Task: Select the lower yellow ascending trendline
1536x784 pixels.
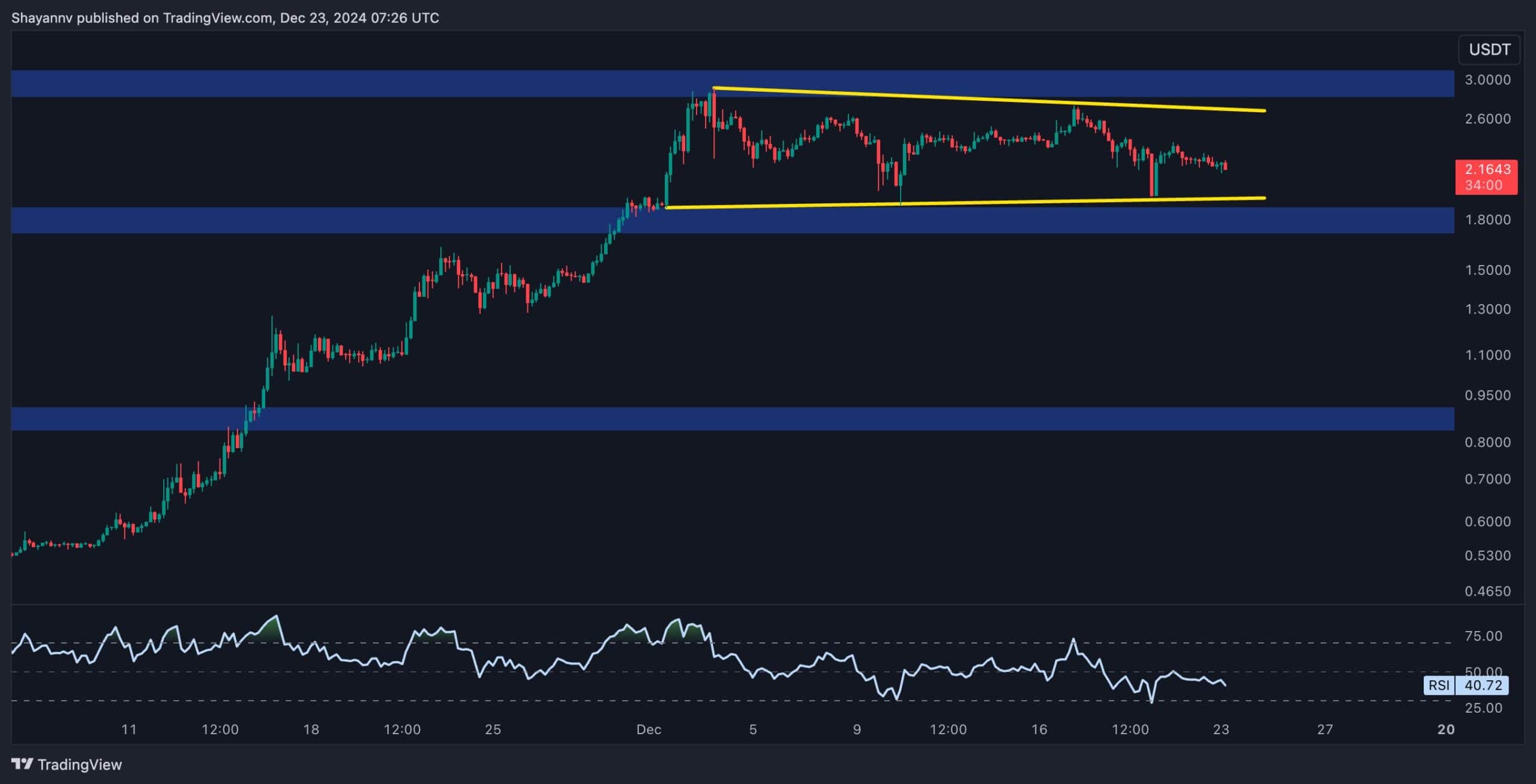Action: [966, 203]
